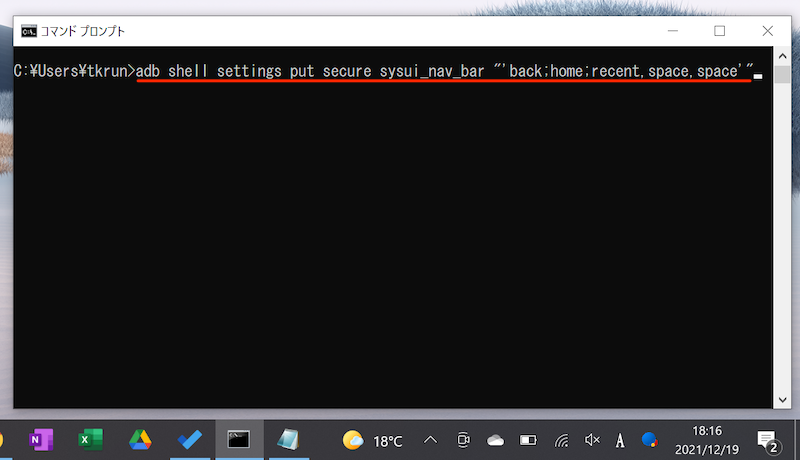Launch Excel from the taskbar

(91, 439)
